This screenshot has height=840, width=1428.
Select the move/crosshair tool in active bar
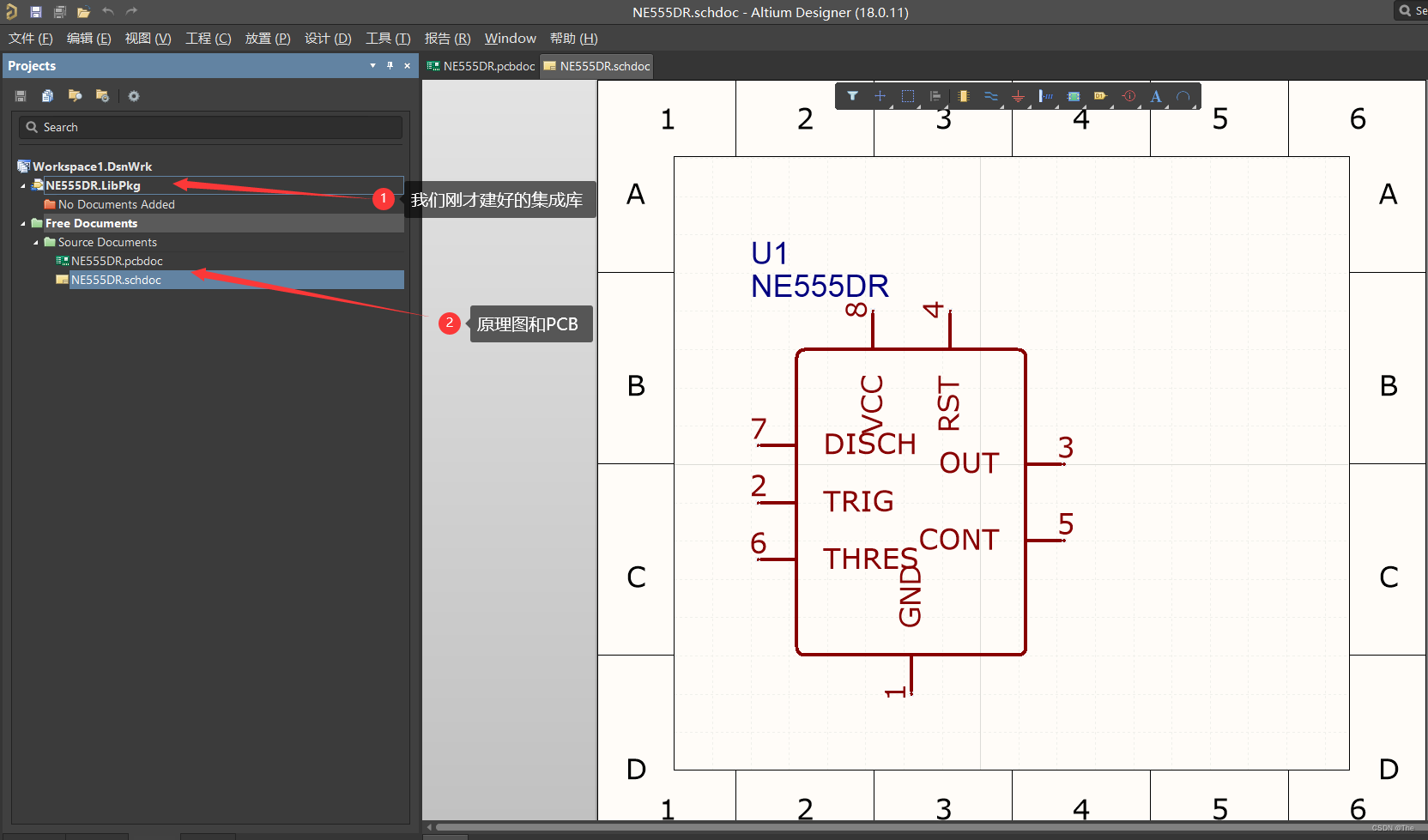point(880,96)
